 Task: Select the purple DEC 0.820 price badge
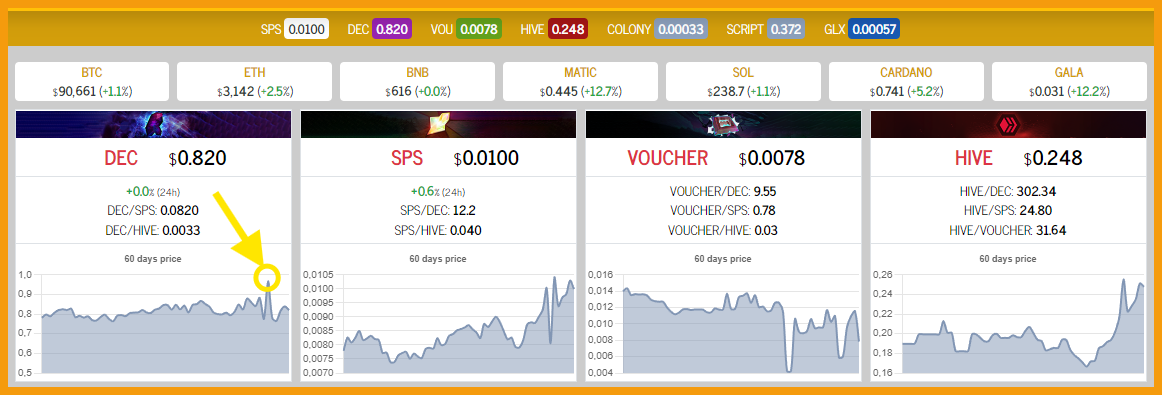tap(391, 30)
